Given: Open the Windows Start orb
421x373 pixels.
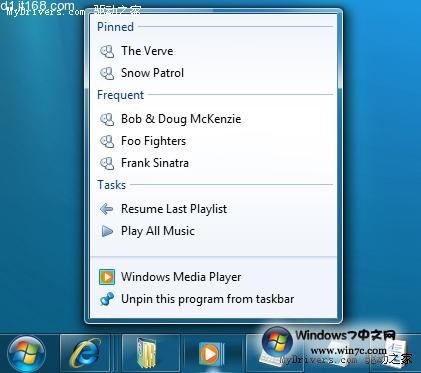Looking at the screenshot, I should click(26, 354).
